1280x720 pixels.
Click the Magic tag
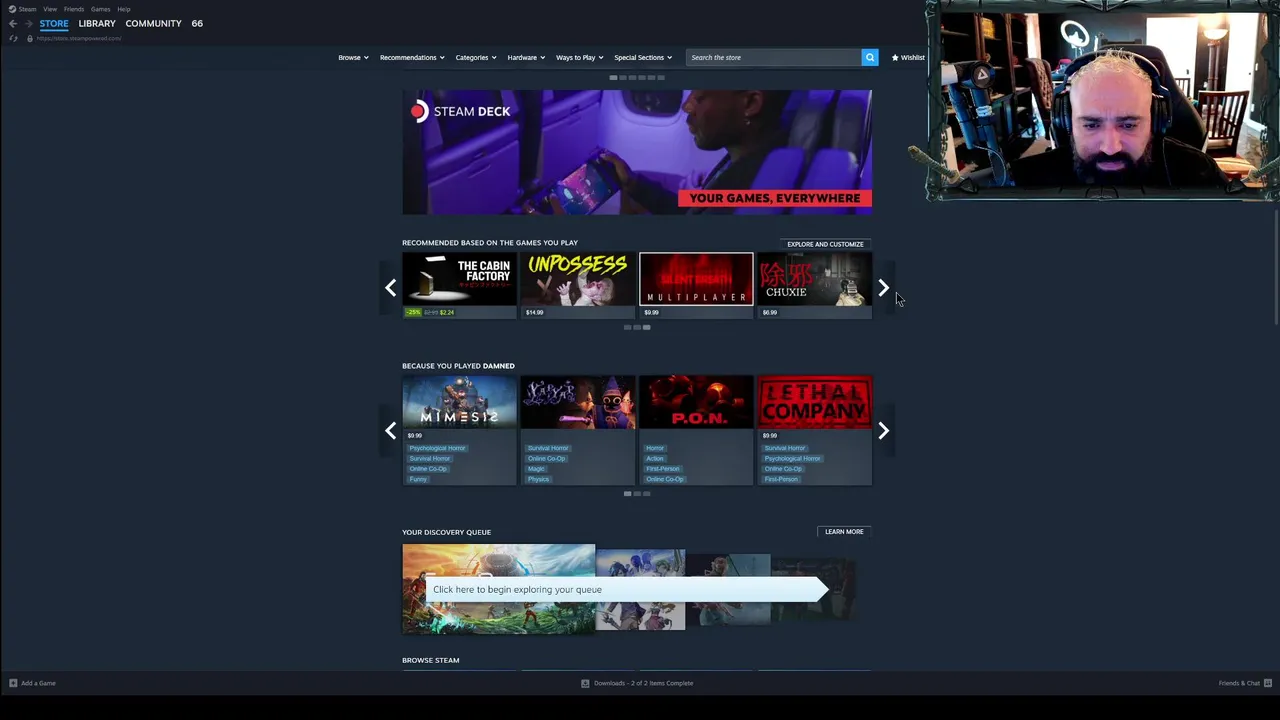point(536,469)
